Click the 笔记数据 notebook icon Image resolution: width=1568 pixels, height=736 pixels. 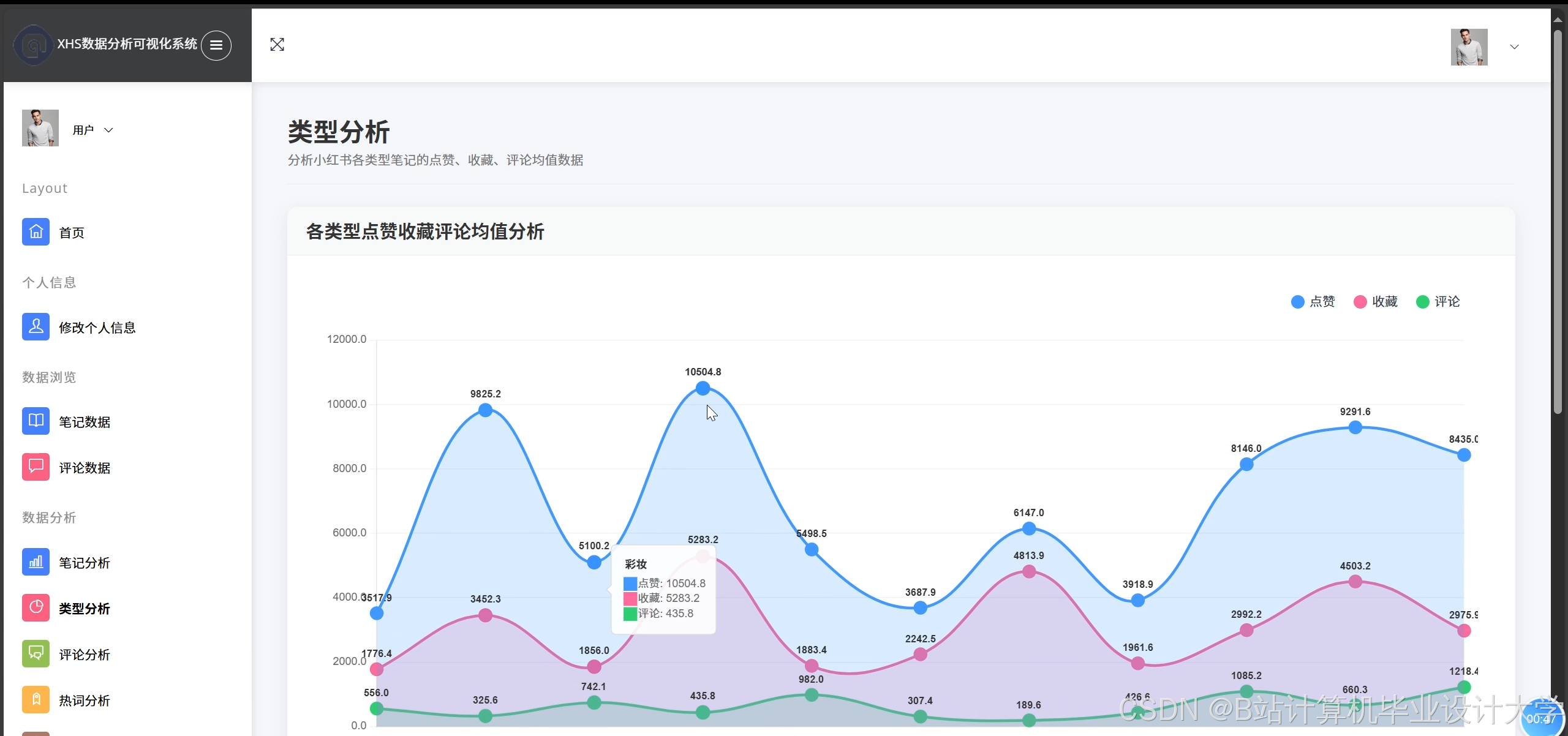point(36,421)
